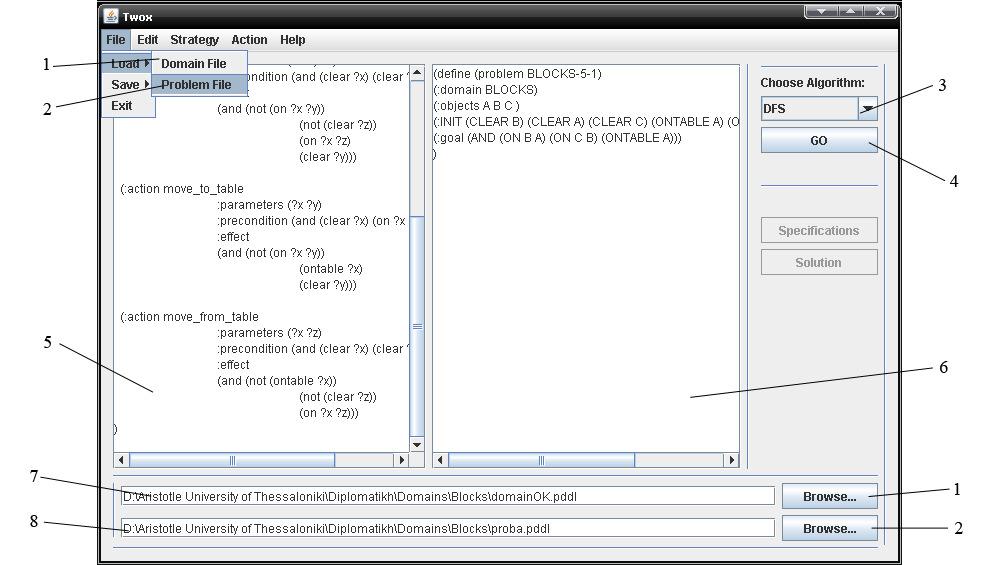Select Problem File submenu entry
This screenshot has width=1000, height=565.
[x=198, y=85]
